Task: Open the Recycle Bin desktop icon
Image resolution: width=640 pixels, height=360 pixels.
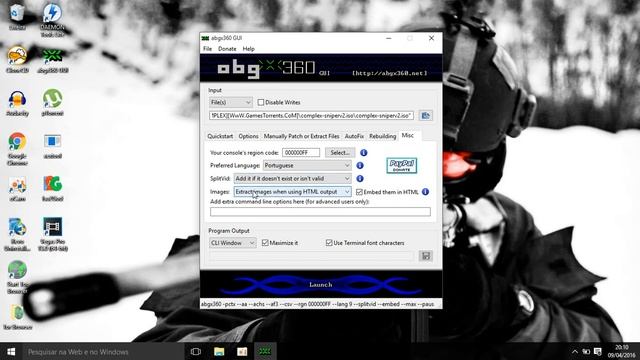Action: point(17,17)
